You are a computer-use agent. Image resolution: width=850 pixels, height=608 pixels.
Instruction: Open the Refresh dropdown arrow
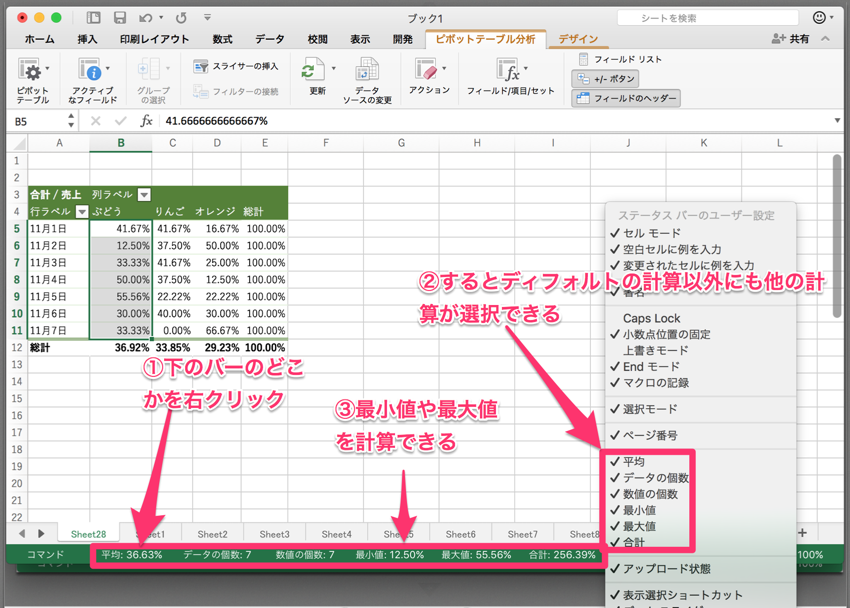pyautogui.click(x=333, y=69)
